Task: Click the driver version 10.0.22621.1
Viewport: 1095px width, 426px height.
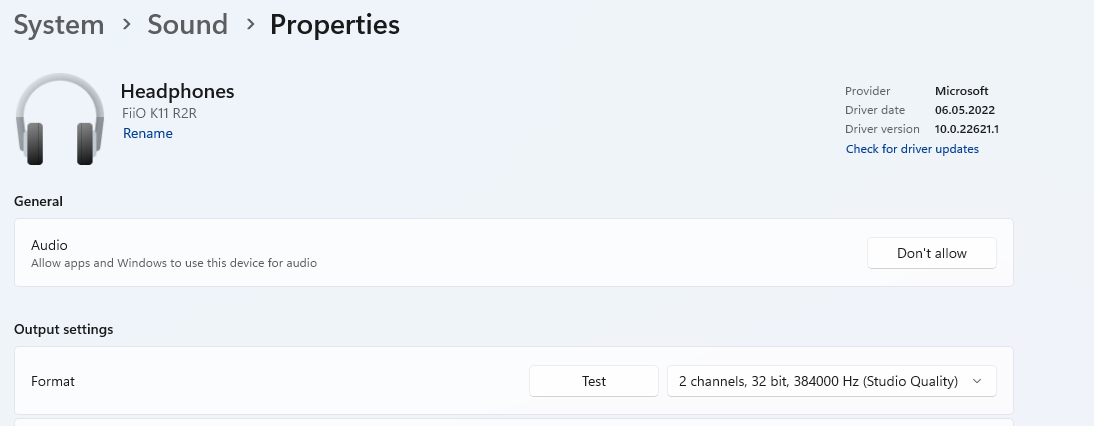Action: pyautogui.click(x=967, y=129)
